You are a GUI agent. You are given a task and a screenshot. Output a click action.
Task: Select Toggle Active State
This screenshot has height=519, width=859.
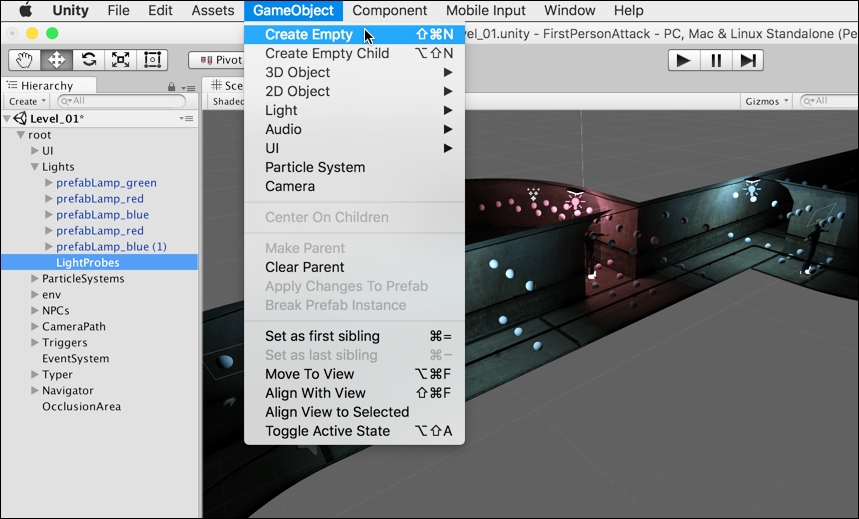(x=354, y=431)
